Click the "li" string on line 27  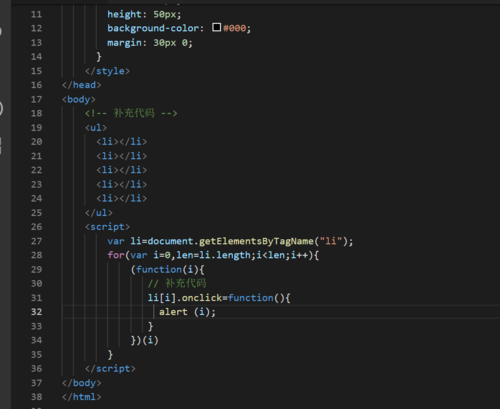(x=331, y=241)
